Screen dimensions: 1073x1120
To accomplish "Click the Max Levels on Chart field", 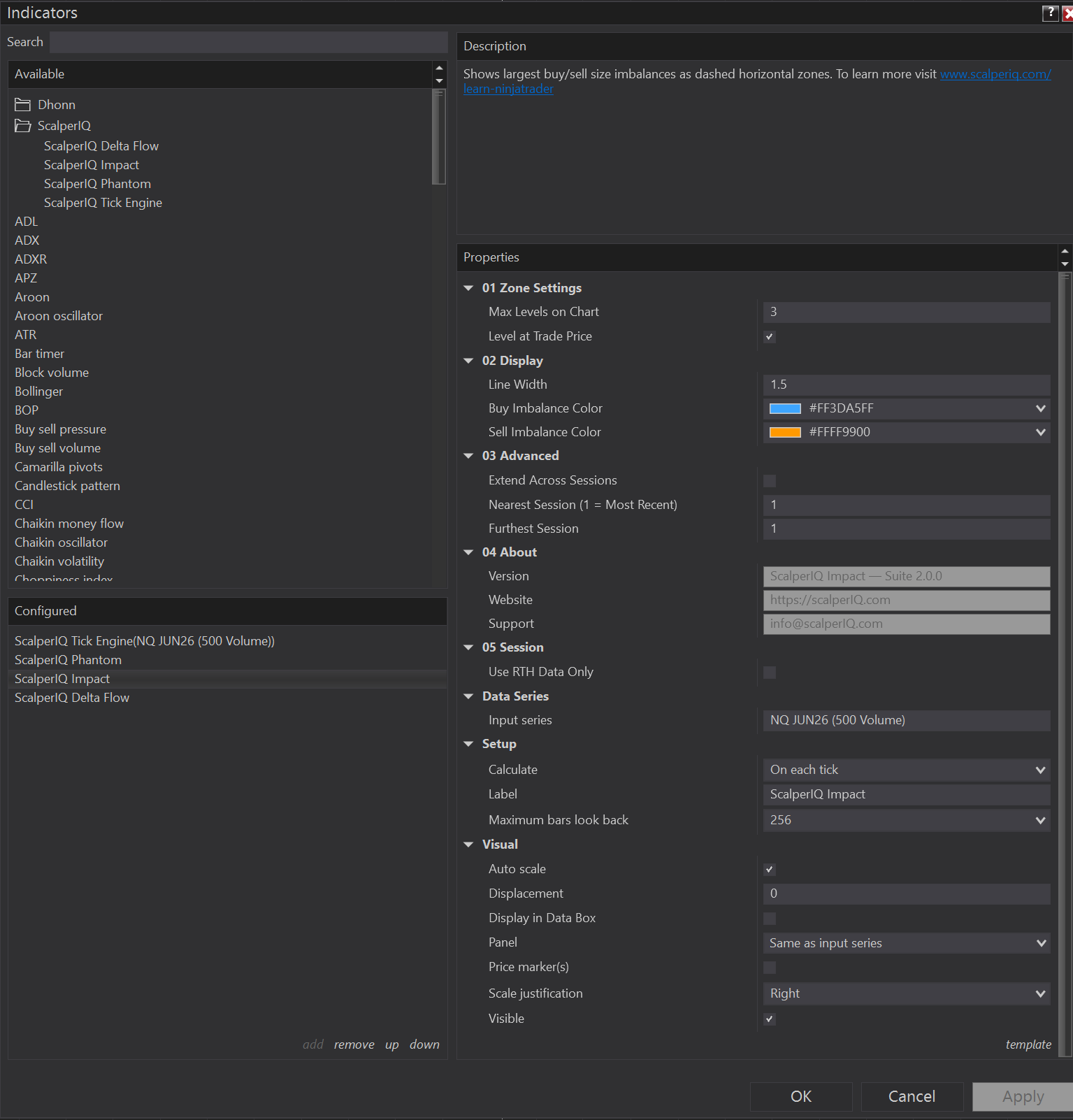I will pos(907,312).
